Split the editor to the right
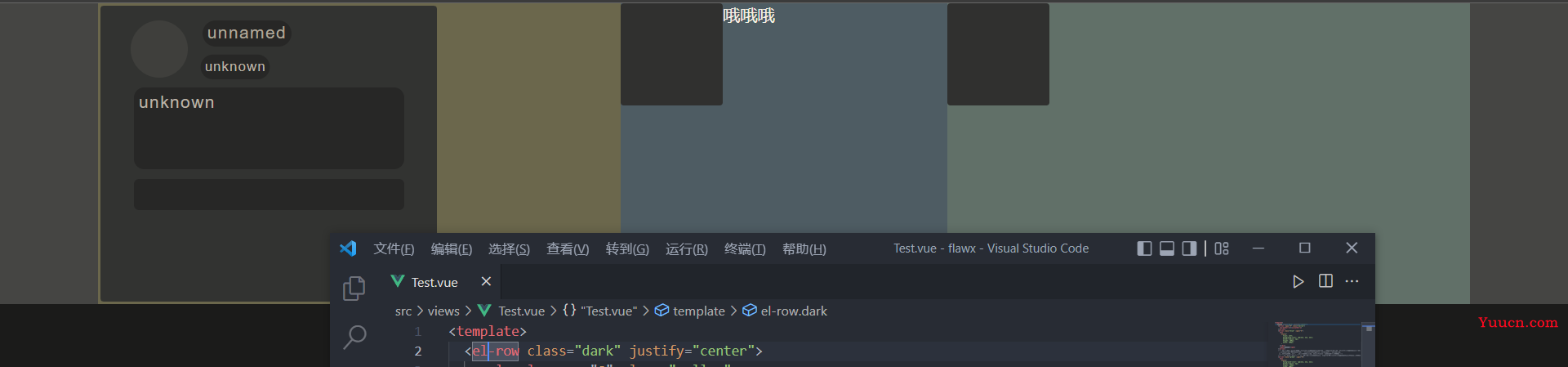The height and width of the screenshot is (367, 1568). click(1325, 281)
